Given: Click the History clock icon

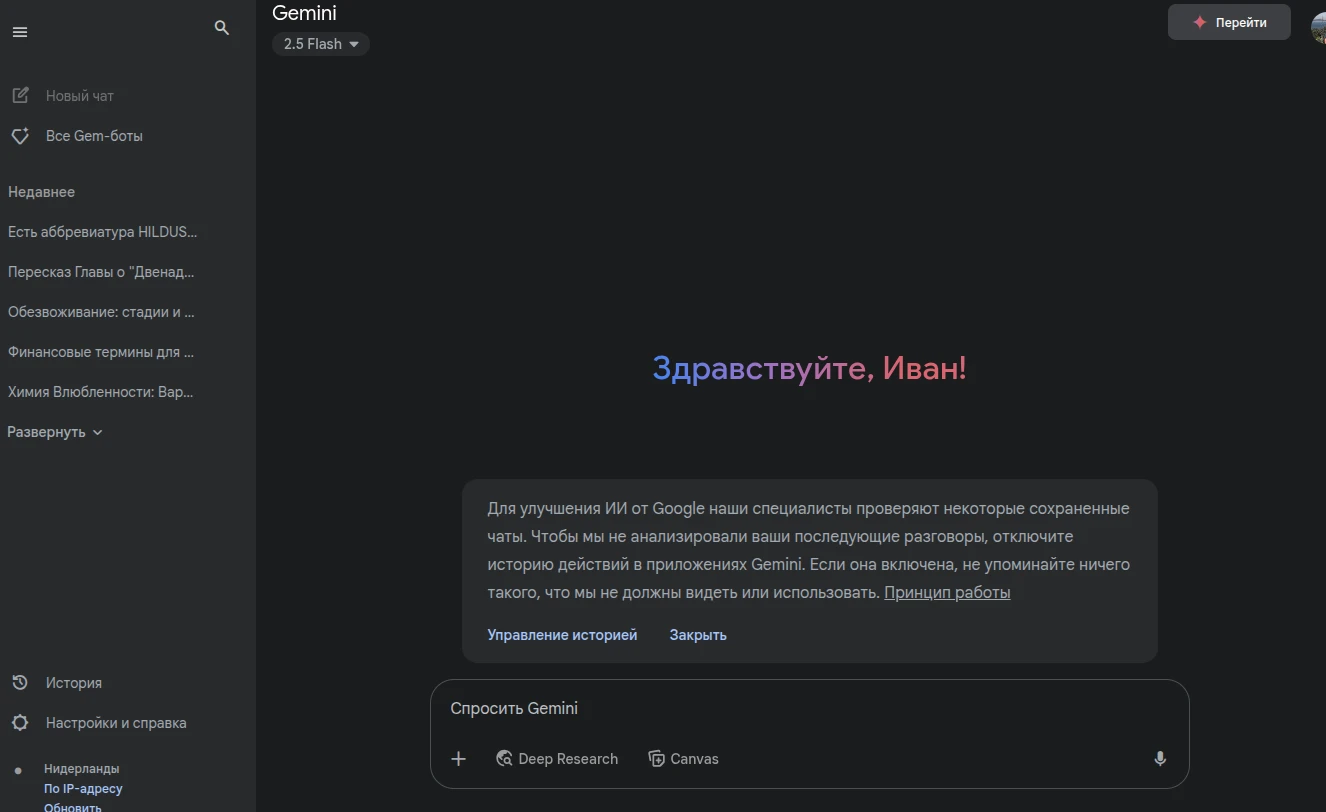Looking at the screenshot, I should coord(20,683).
